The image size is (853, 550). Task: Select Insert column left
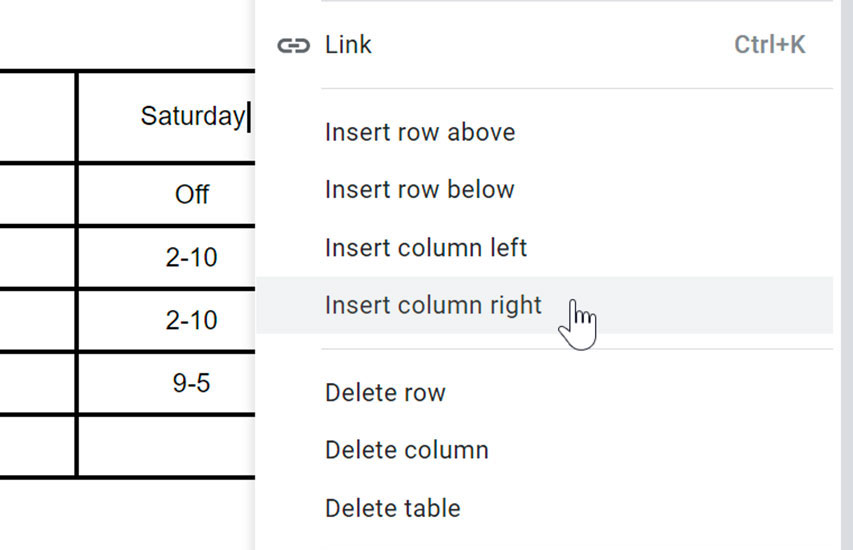[425, 247]
